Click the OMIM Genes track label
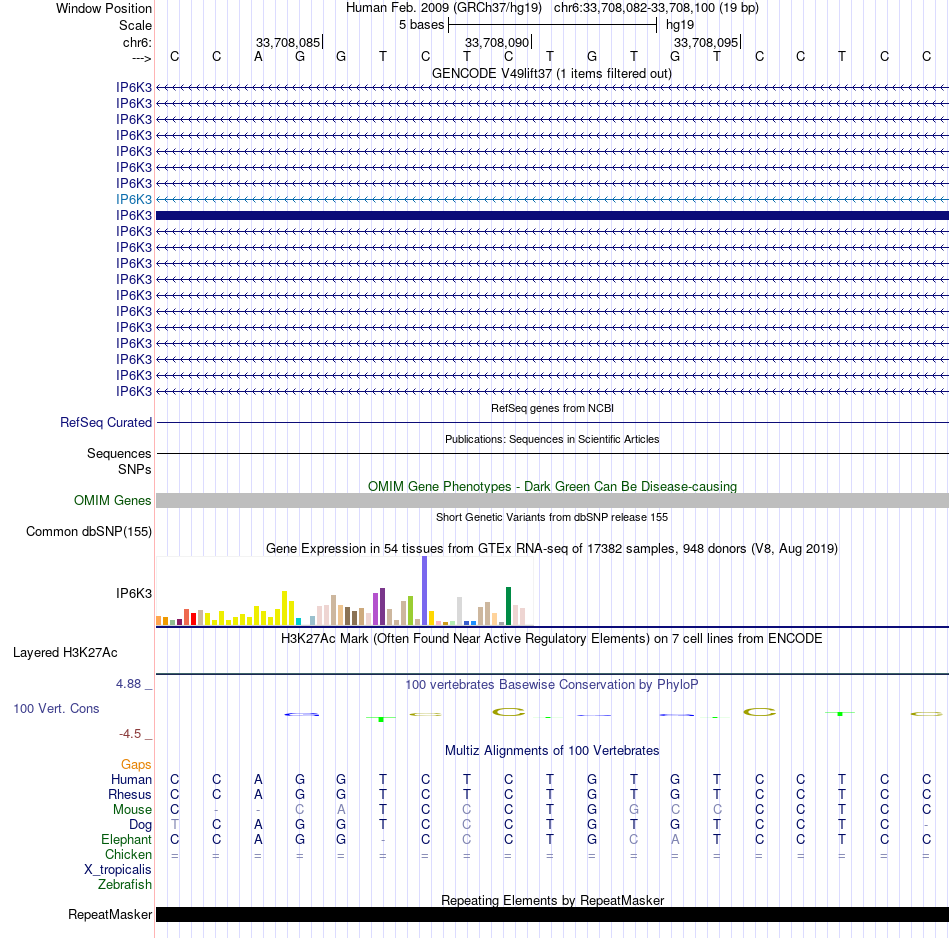Screen dimensions: 950x938 (x=113, y=501)
